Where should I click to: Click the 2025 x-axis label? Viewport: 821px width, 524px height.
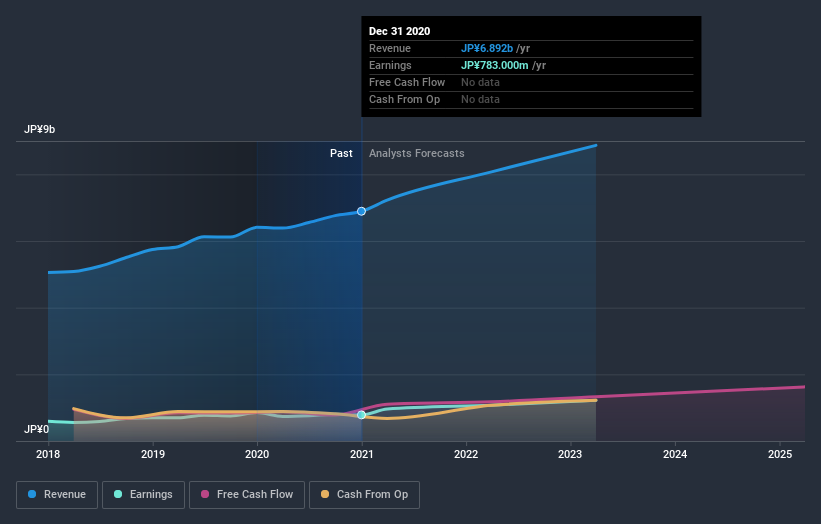[x=780, y=454]
